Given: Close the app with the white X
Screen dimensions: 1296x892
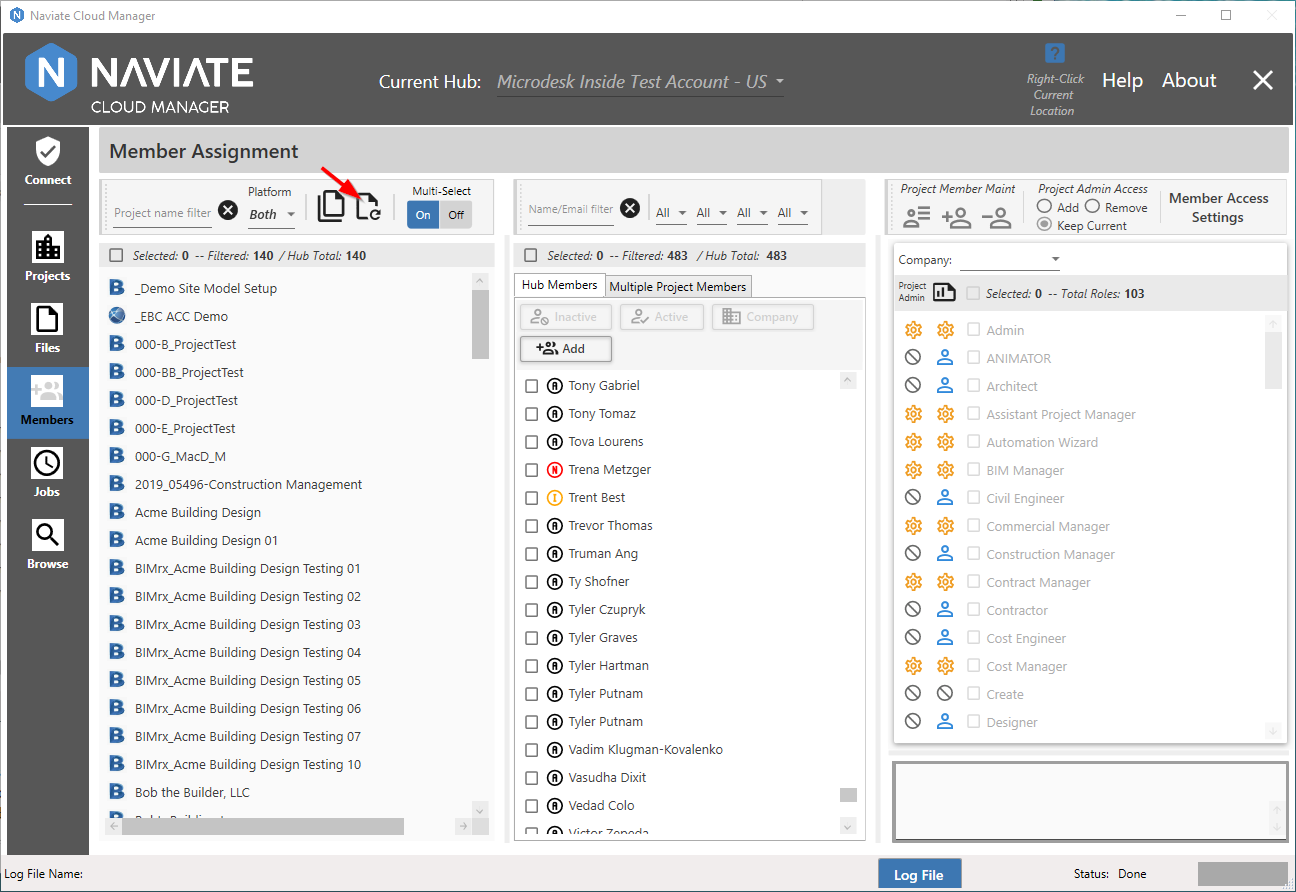Looking at the screenshot, I should pyautogui.click(x=1263, y=80).
